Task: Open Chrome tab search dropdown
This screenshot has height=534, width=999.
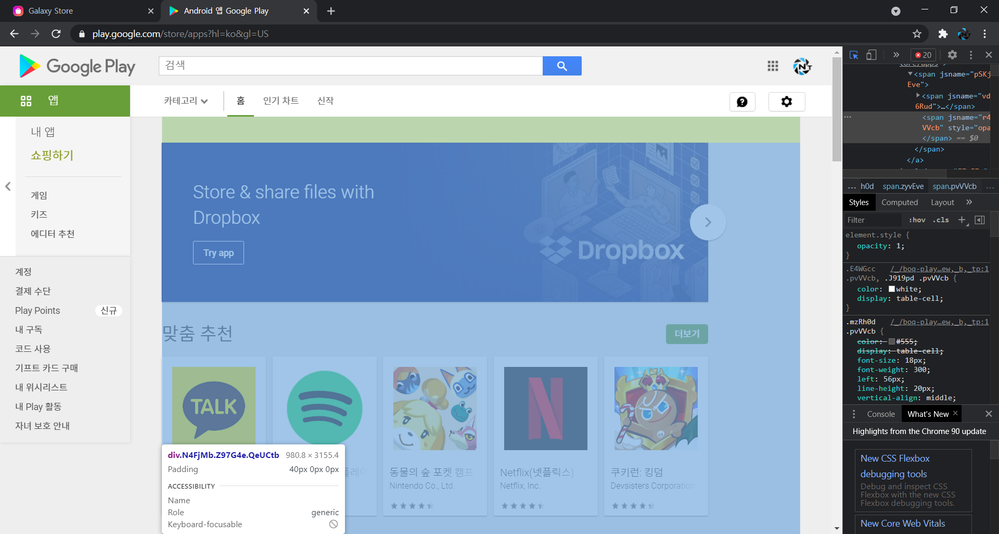Action: (895, 11)
